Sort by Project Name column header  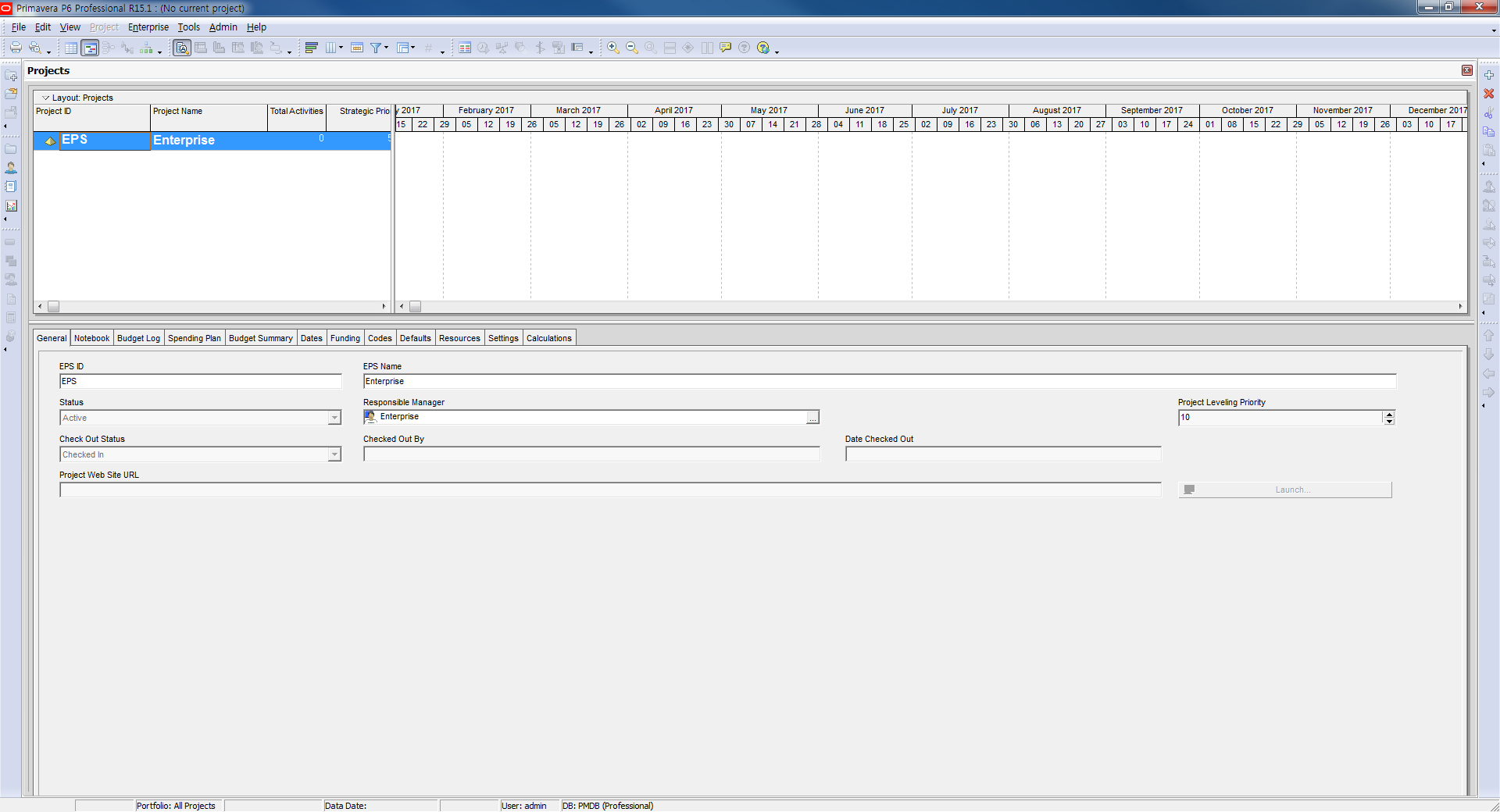coord(209,117)
